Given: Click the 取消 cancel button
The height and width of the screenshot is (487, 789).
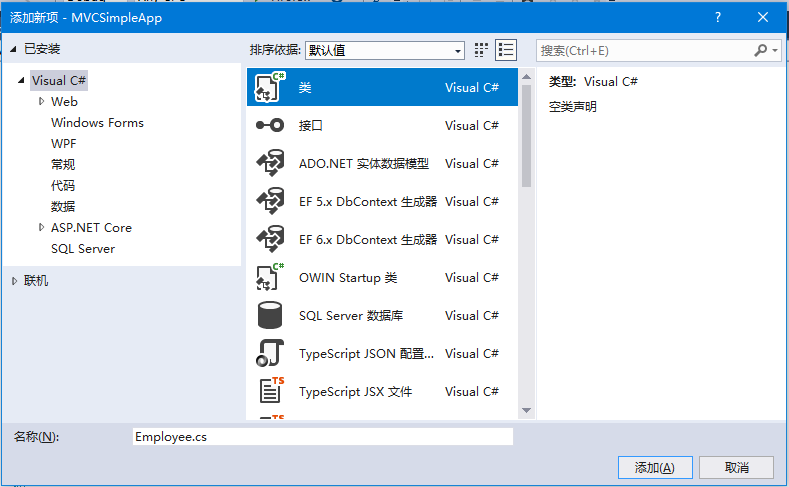Looking at the screenshot, I should (736, 467).
